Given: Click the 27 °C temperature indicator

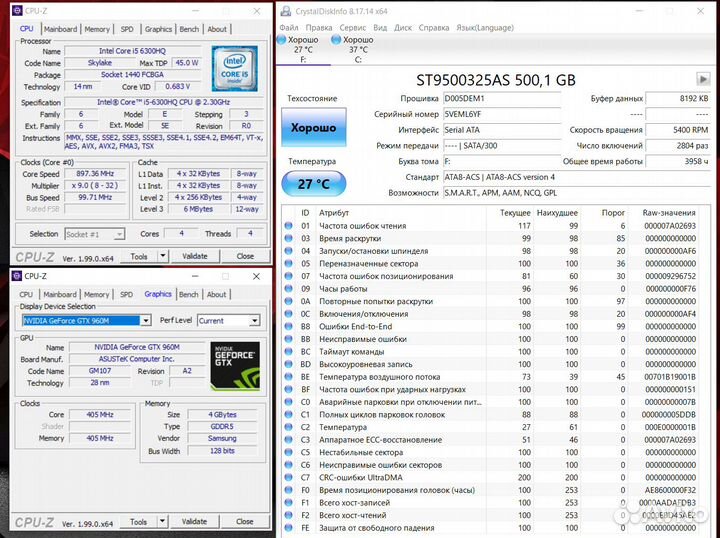Looking at the screenshot, I should click(x=313, y=184).
